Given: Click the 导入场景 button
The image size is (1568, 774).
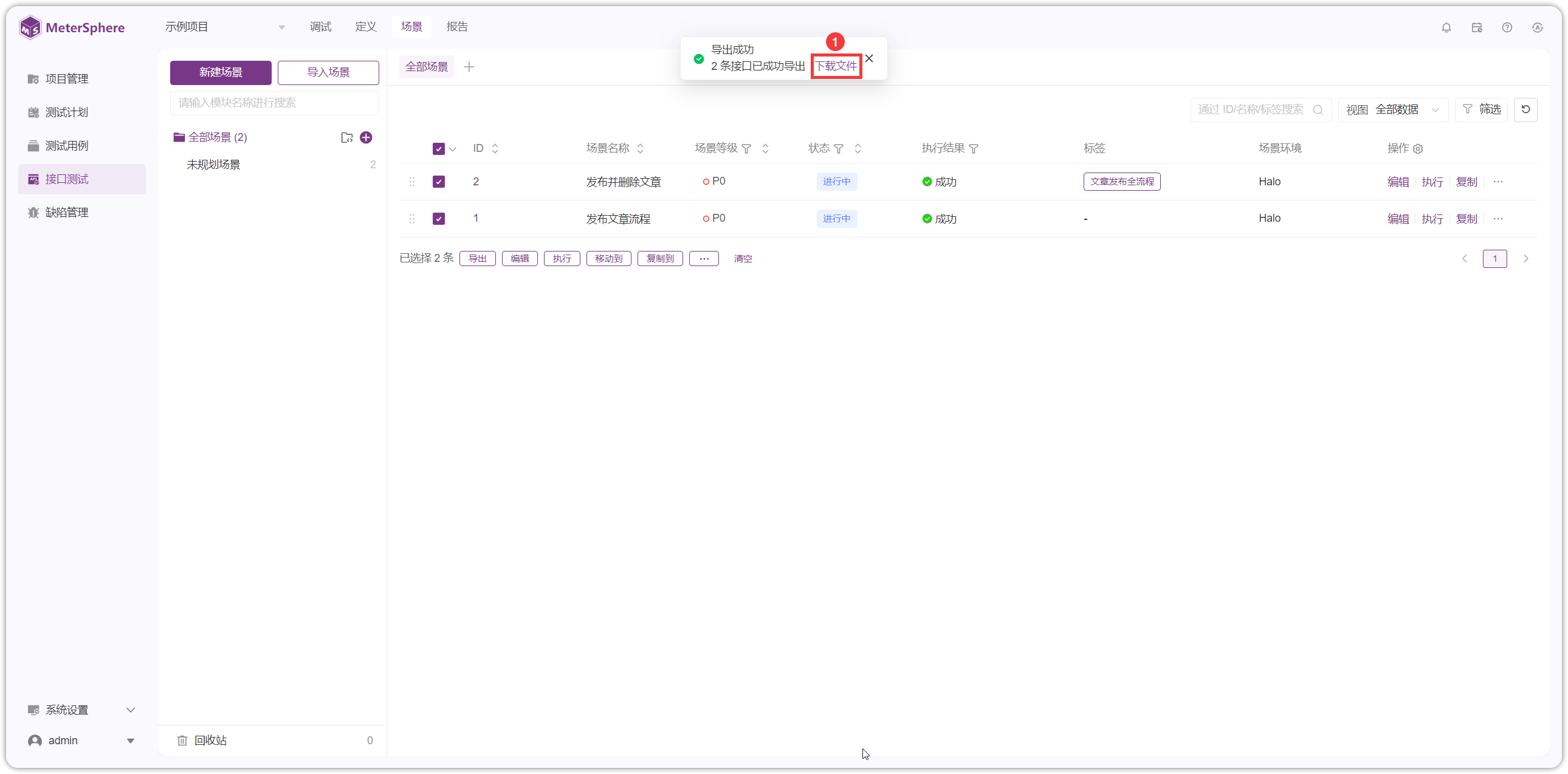Looking at the screenshot, I should pos(328,72).
